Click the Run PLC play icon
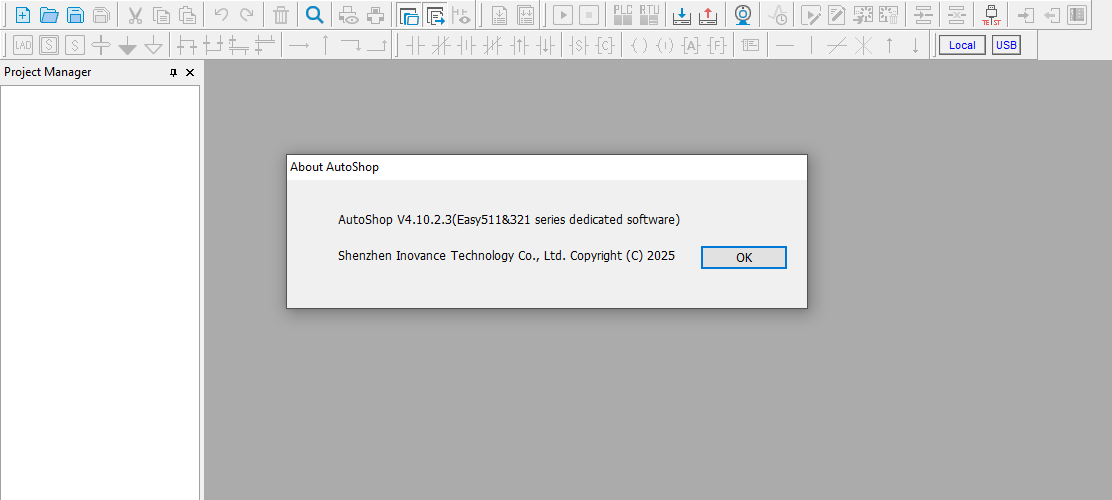This screenshot has width=1112, height=500. [563, 15]
